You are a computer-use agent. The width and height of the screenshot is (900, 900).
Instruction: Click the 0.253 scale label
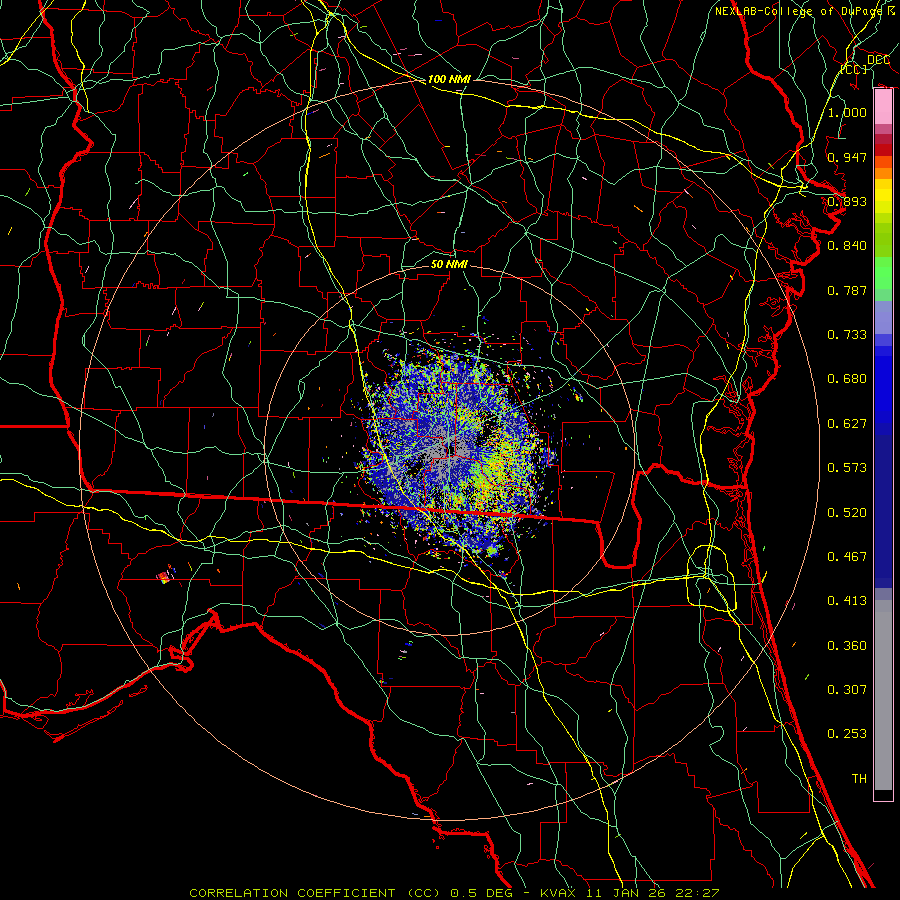[847, 734]
